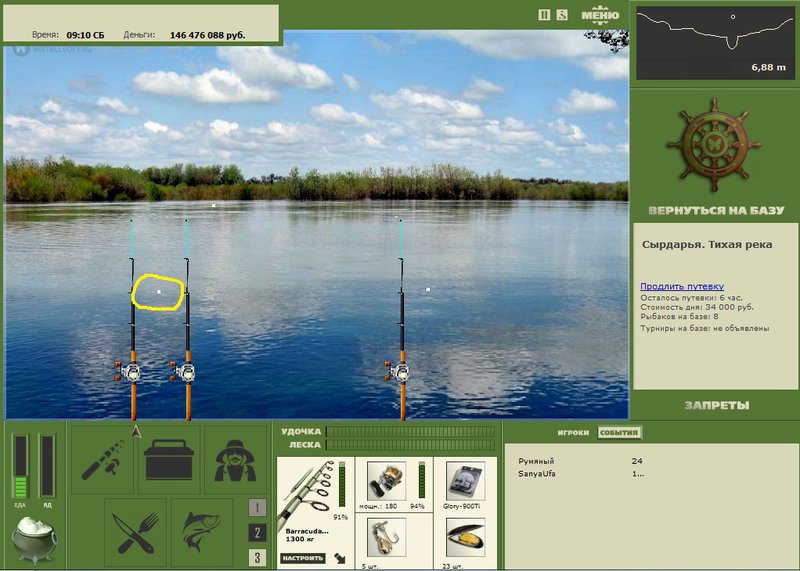The height and width of the screenshot is (571, 800).
Task: Open the caught fish icon
Action: 202,534
